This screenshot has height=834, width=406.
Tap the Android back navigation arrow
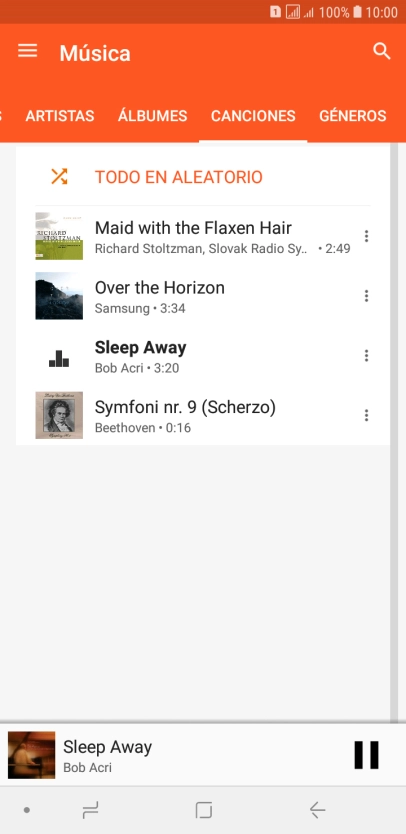coord(317,810)
